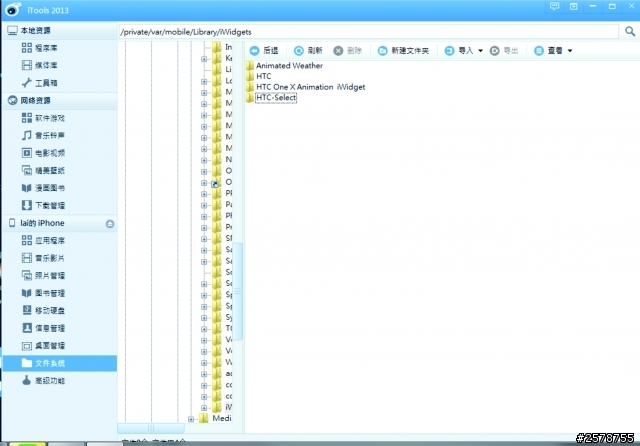Select the HTC folder
The width and height of the screenshot is (640, 446).
[x=259, y=76]
